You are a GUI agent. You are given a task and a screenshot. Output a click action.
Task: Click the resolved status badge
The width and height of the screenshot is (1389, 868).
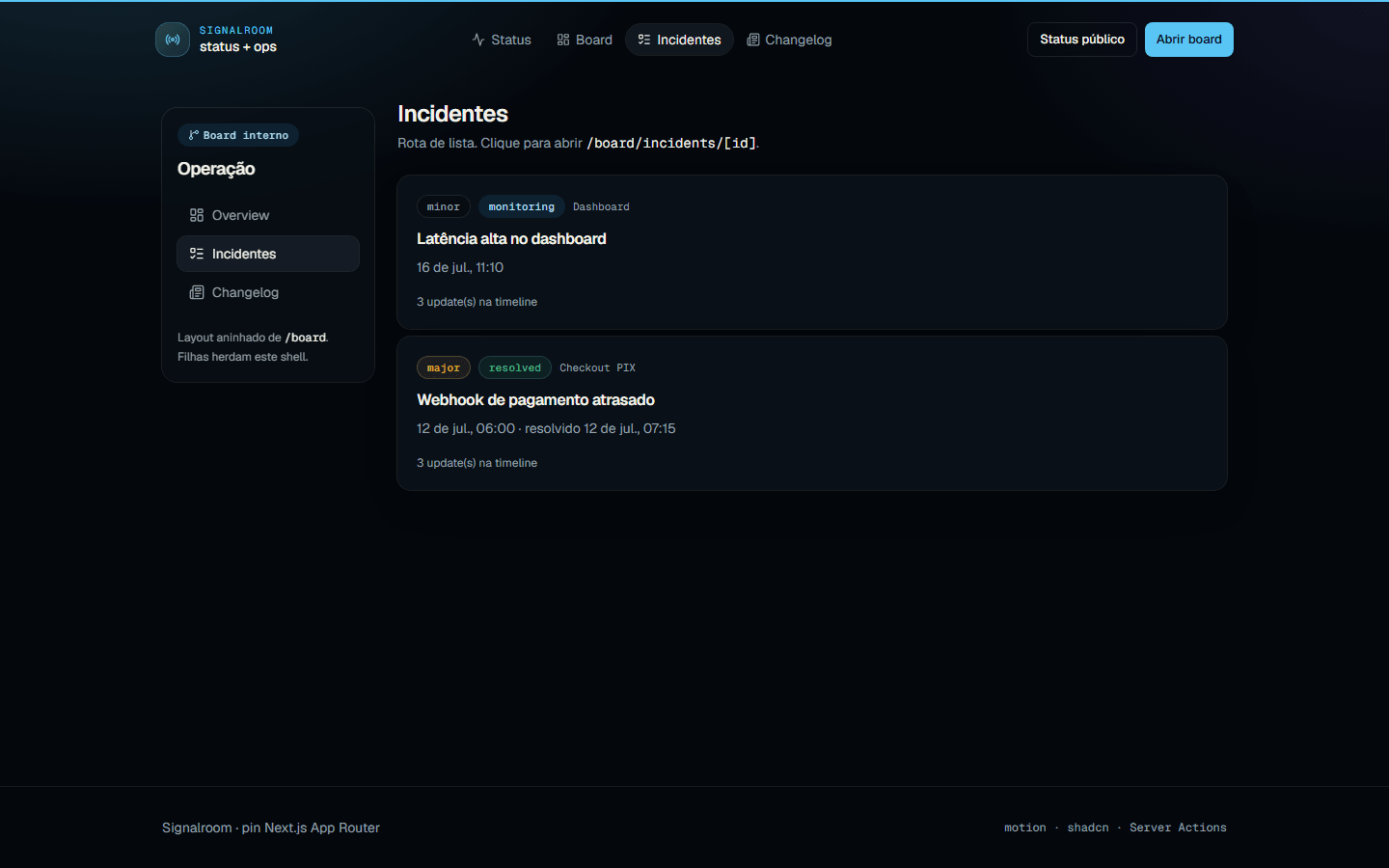515,367
